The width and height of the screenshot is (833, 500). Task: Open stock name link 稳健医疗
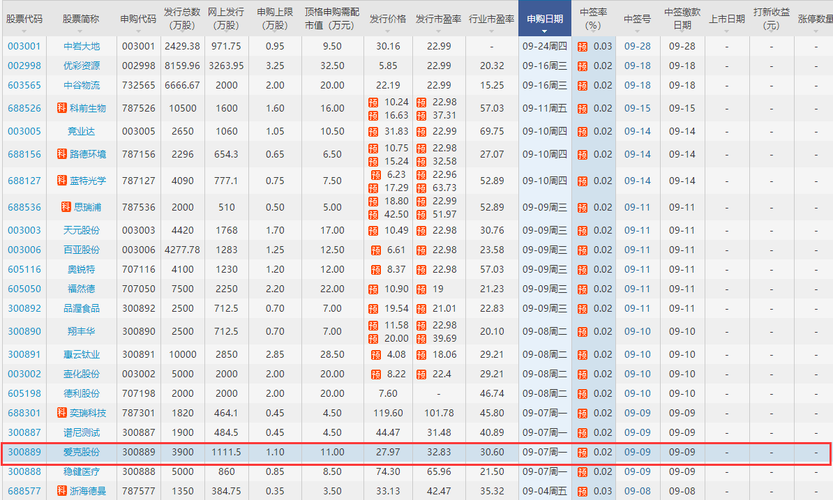coord(81,472)
